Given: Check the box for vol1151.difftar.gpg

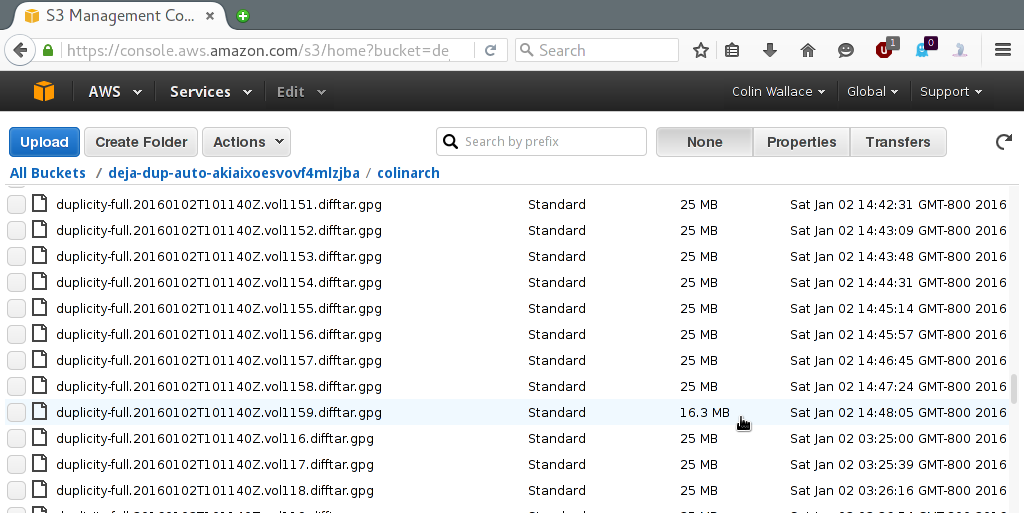Looking at the screenshot, I should [x=16, y=204].
